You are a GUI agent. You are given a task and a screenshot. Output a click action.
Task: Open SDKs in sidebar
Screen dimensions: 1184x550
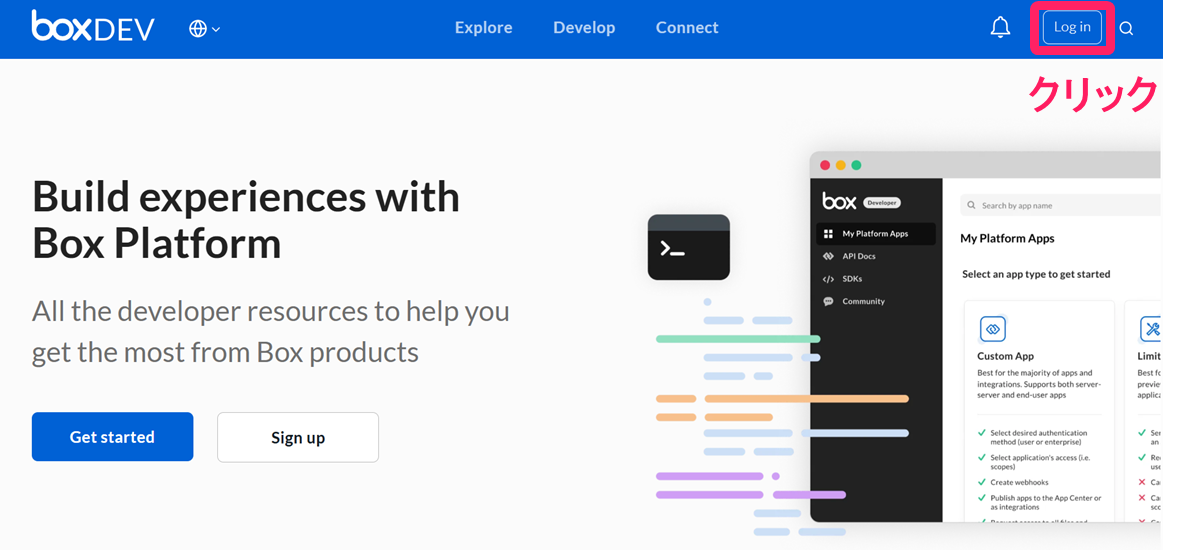[851, 279]
